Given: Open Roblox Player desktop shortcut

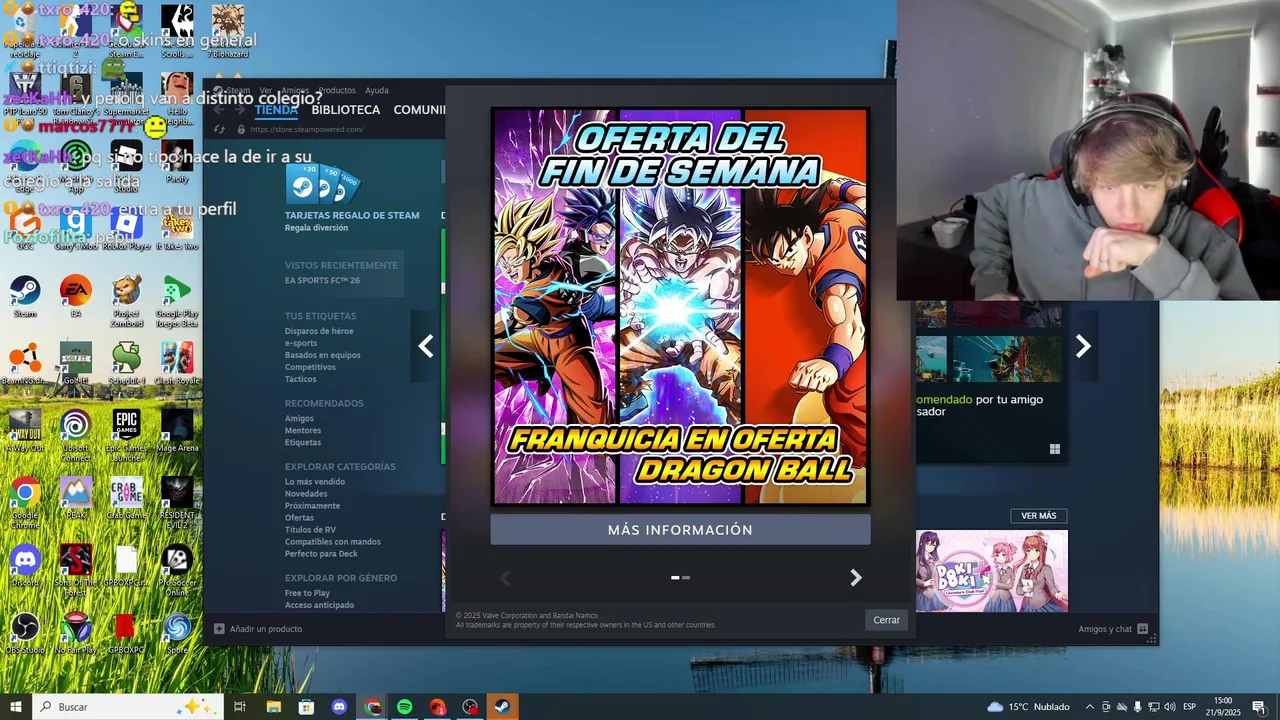Looking at the screenshot, I should point(126,230).
